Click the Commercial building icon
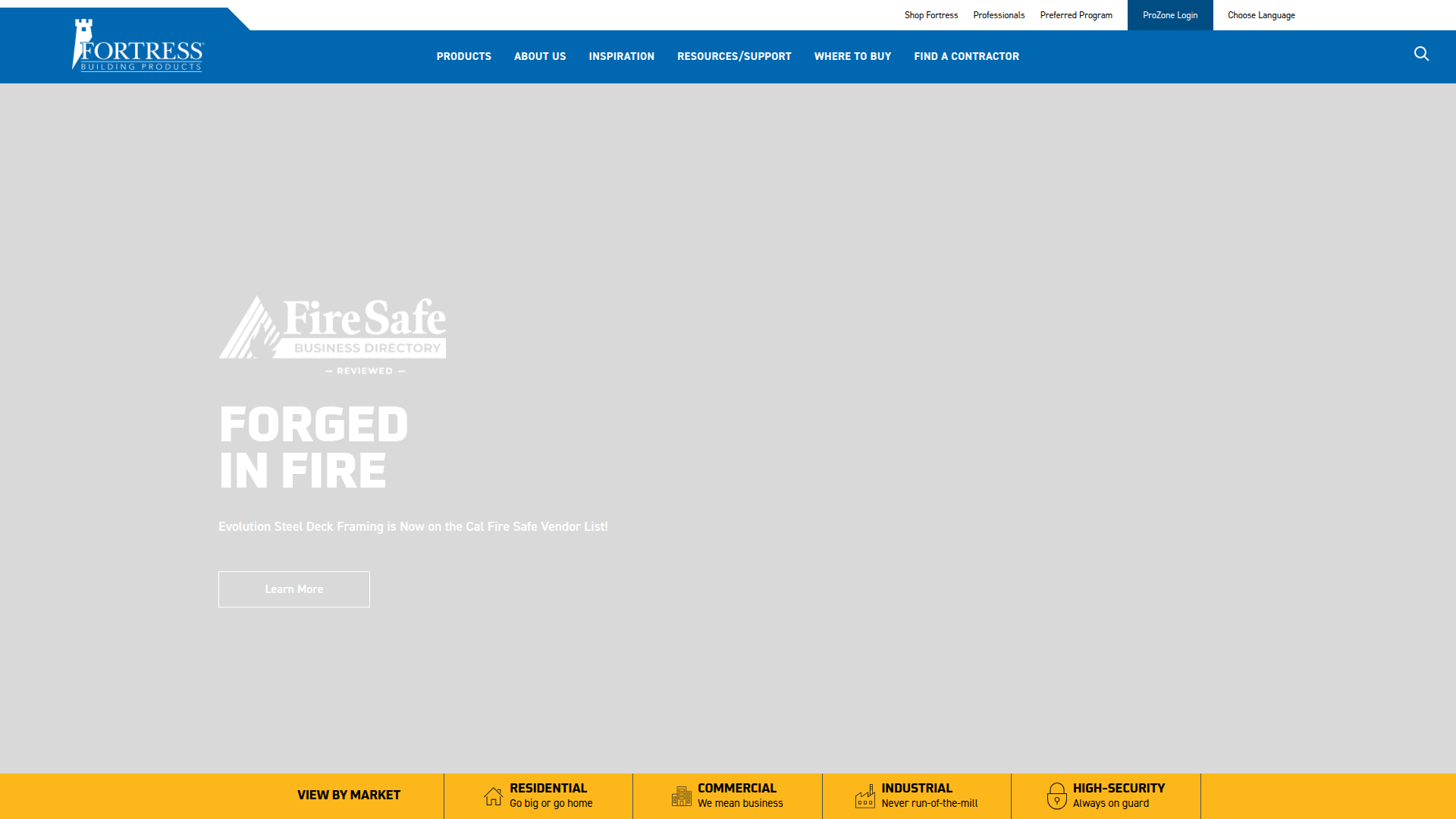This screenshot has width=1456, height=819. (682, 796)
